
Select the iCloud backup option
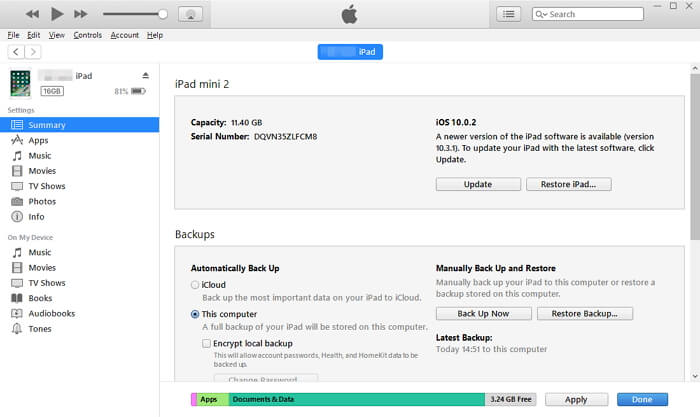tap(195, 285)
